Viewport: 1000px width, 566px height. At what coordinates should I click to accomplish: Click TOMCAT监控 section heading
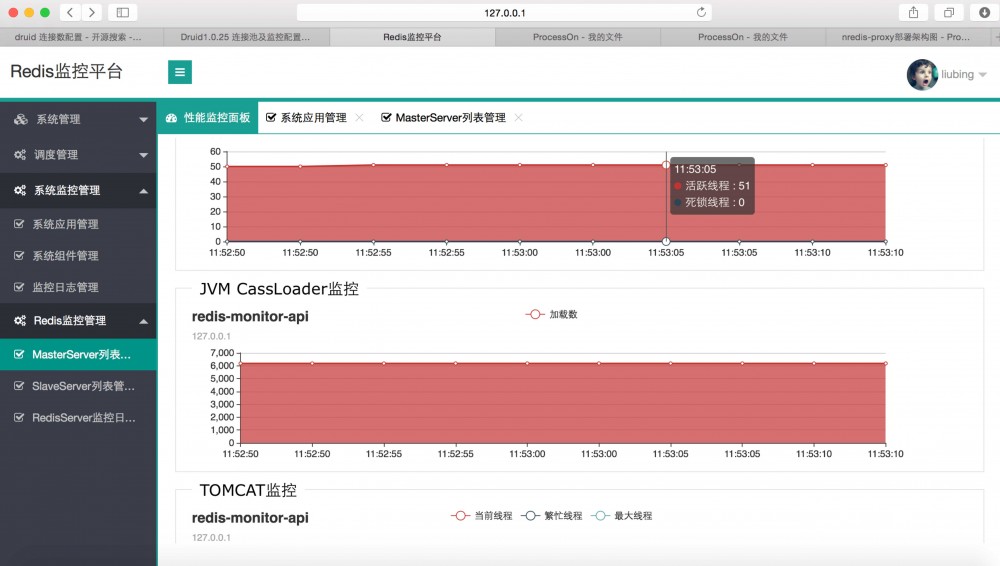click(248, 490)
